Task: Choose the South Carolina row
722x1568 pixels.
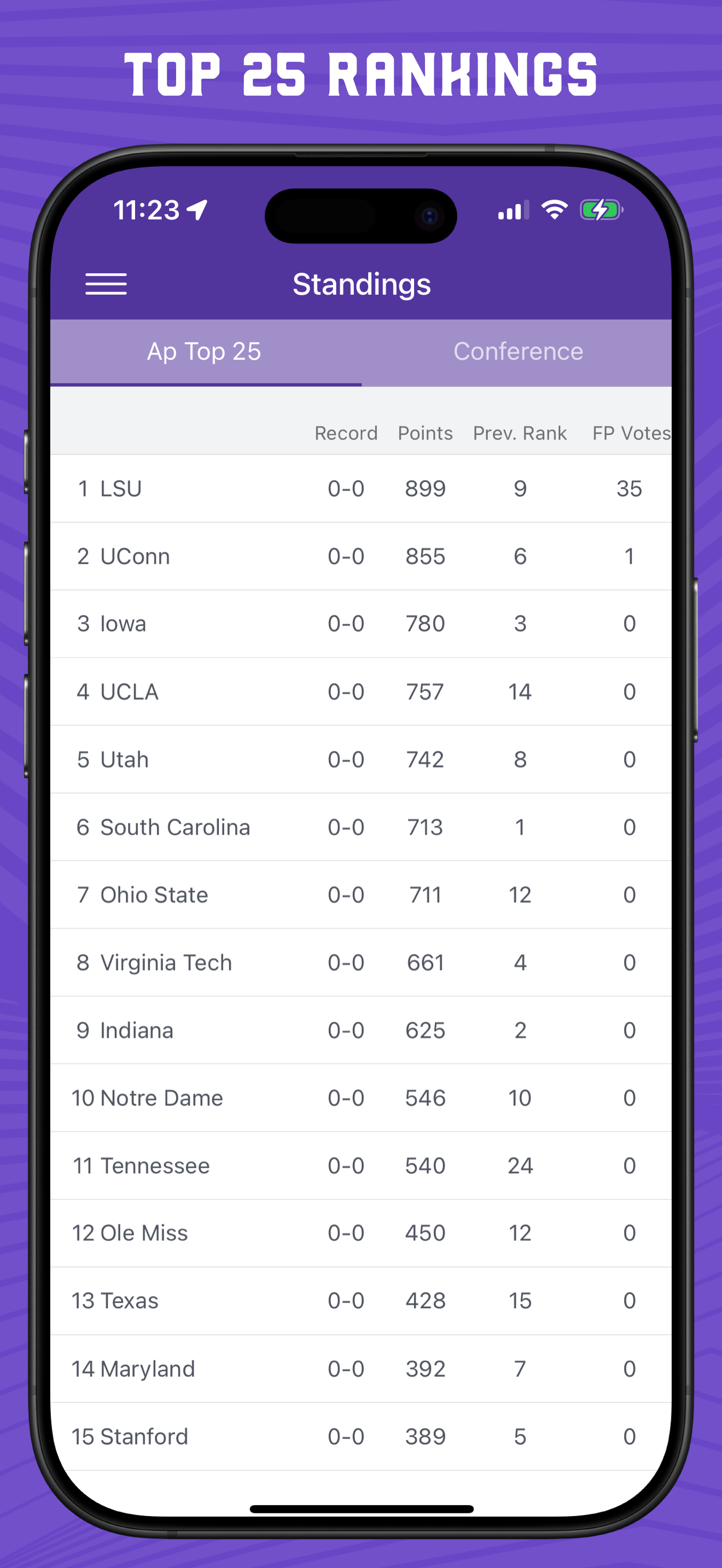Action: (x=361, y=827)
